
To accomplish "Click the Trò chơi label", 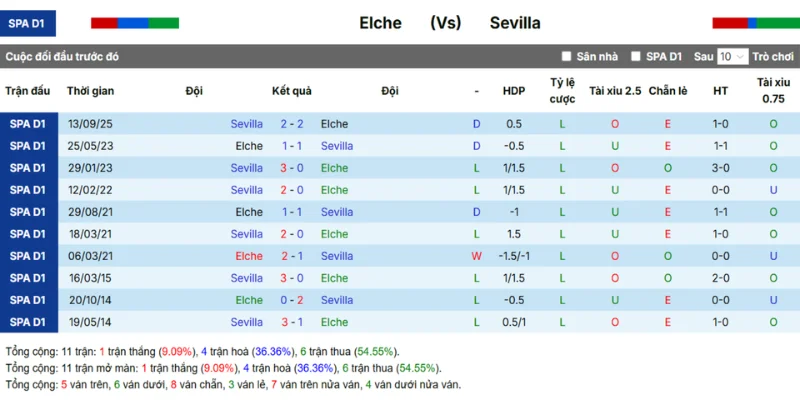I will pyautogui.click(x=772, y=57).
